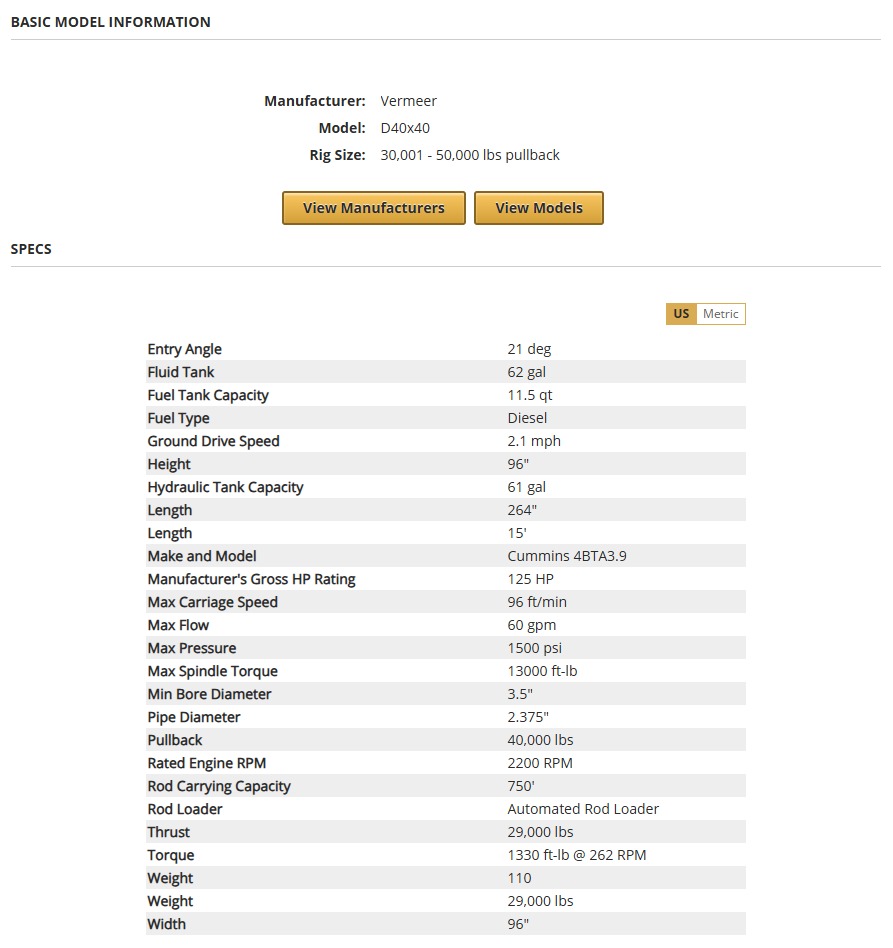Screen dimensions: 893x948
Task: Select the US units toggle
Action: click(x=681, y=314)
